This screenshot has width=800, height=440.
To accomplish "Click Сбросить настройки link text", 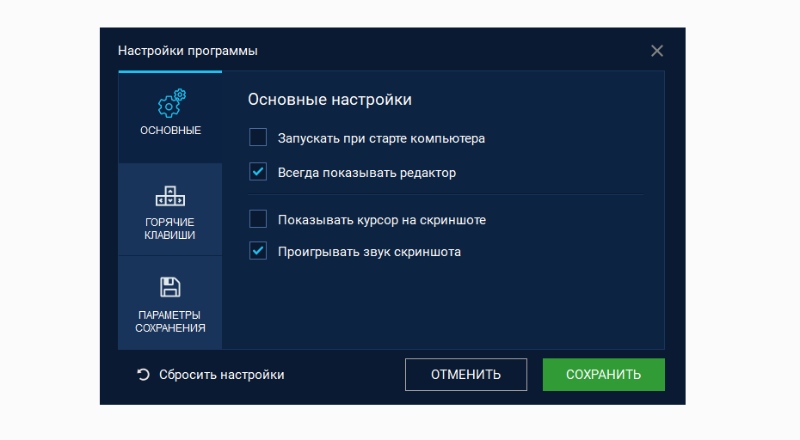I will (x=221, y=375).
